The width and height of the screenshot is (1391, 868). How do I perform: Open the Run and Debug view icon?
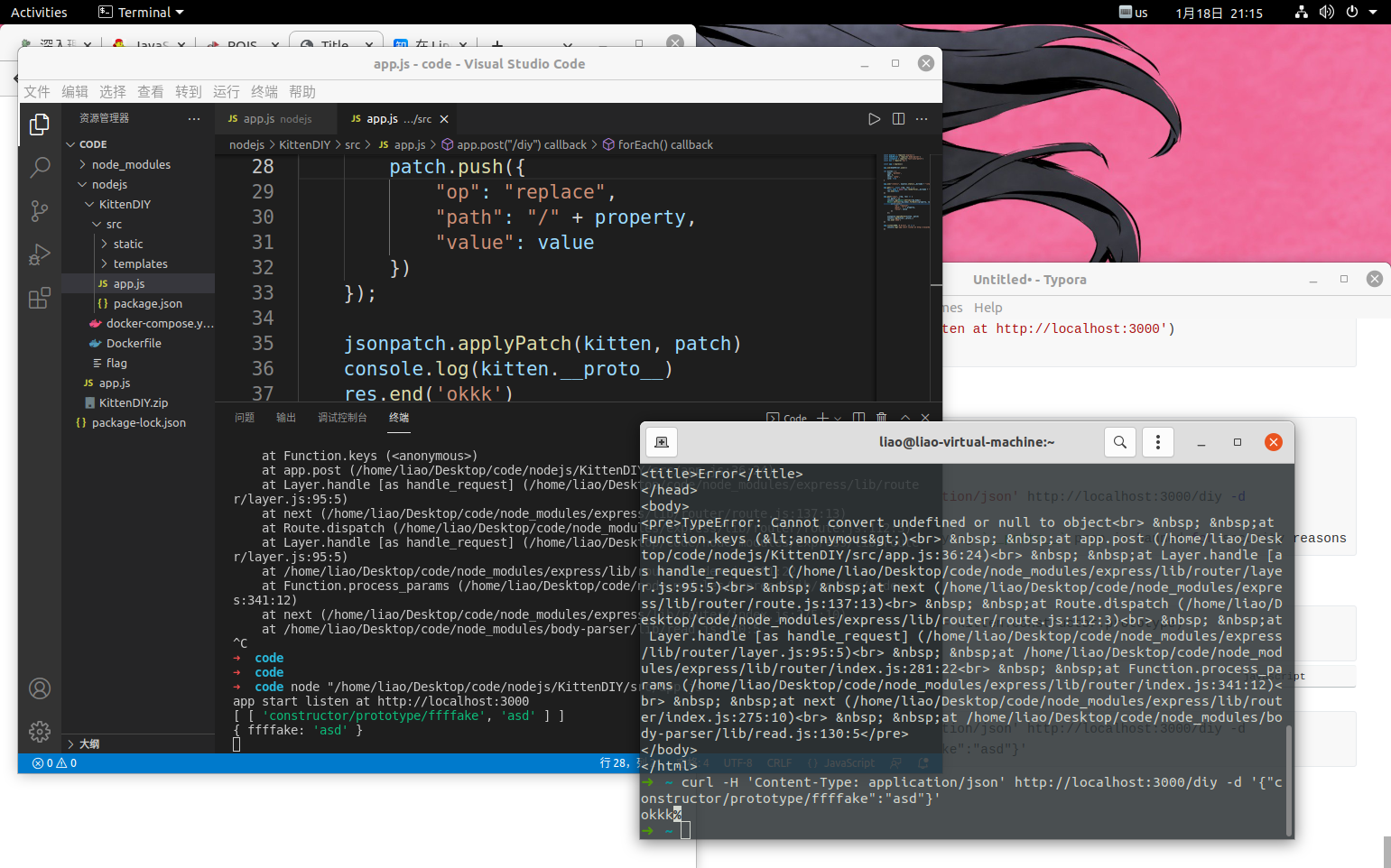[39, 254]
